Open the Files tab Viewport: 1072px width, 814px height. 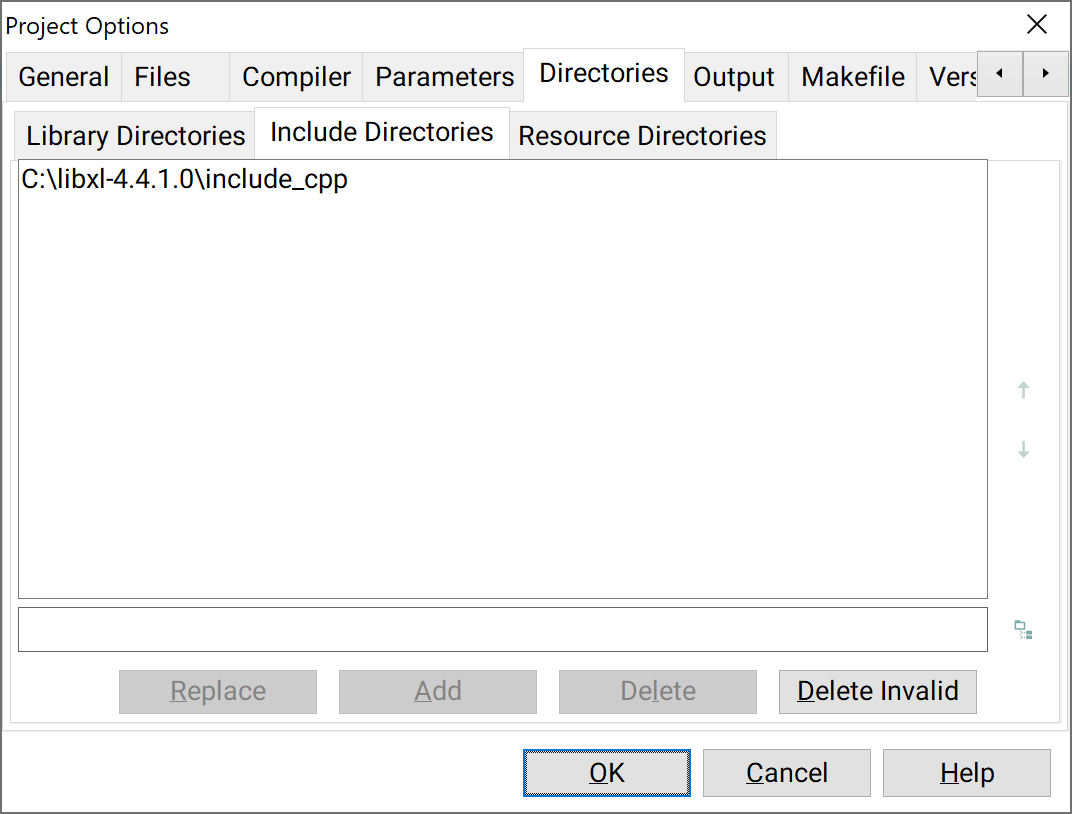[162, 77]
